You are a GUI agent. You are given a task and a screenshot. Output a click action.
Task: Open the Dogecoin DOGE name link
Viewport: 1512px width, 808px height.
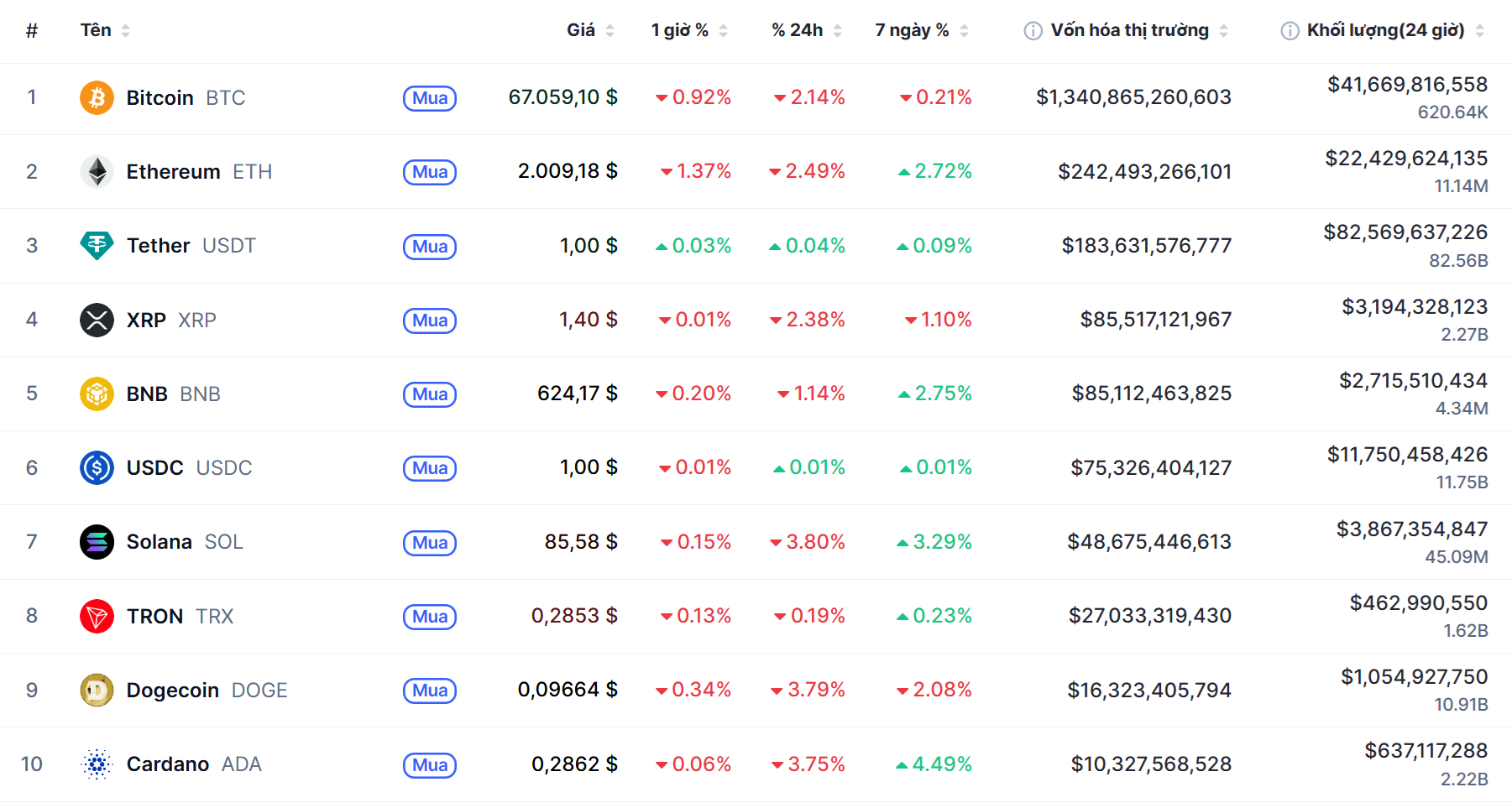click(207, 691)
